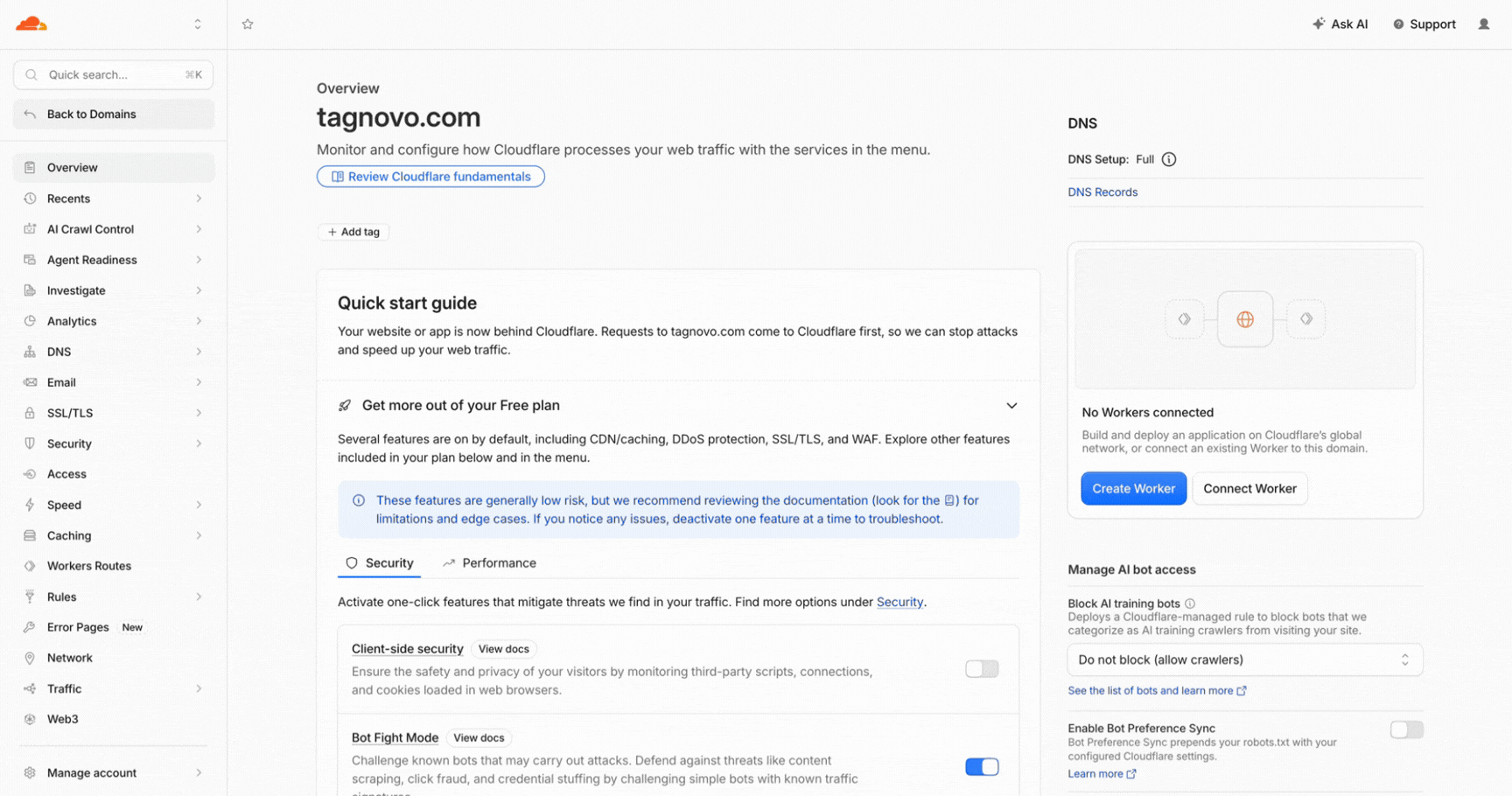Click the Add tag button
The height and width of the screenshot is (796, 1512).
(353, 232)
